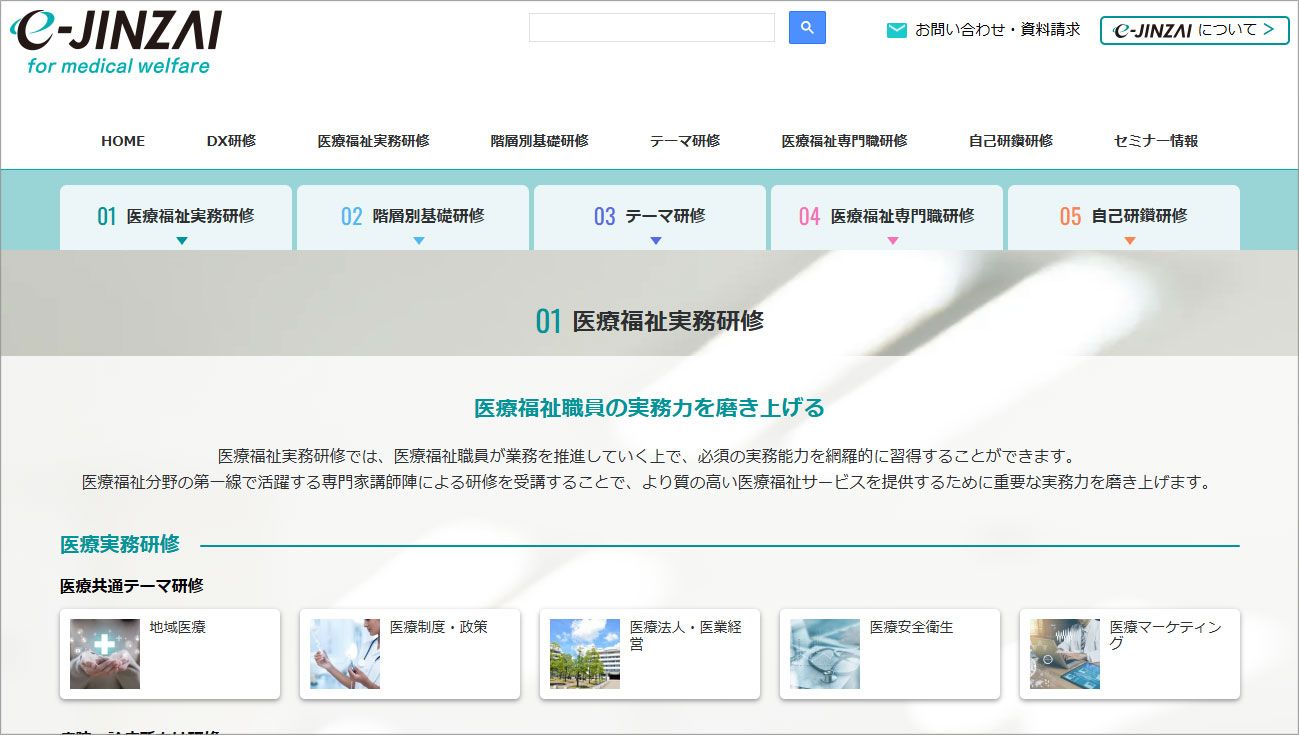Select 階層別基礎研修 in the top navigation
Viewport: 1299px width, 735px height.
point(539,141)
